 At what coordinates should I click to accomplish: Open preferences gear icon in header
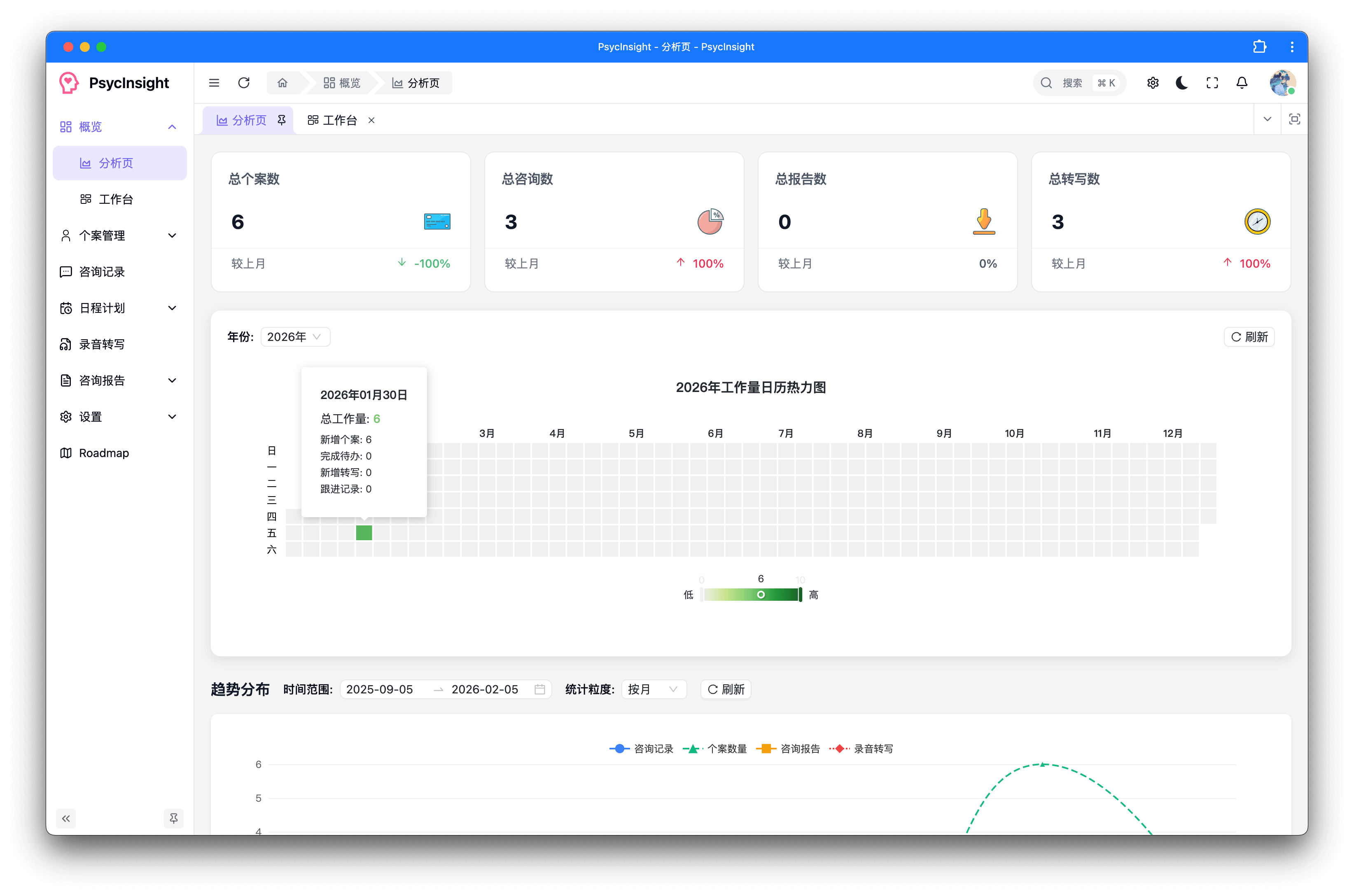pos(1153,83)
